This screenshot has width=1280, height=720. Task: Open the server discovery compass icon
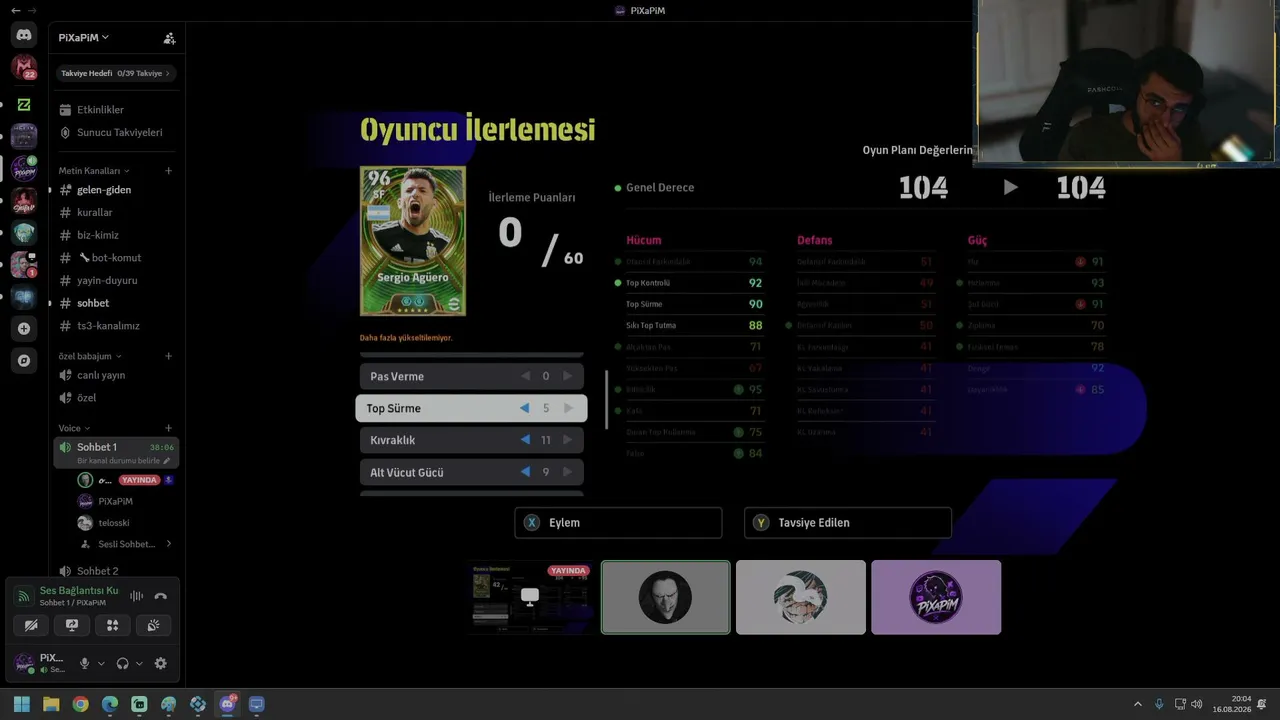(24, 360)
